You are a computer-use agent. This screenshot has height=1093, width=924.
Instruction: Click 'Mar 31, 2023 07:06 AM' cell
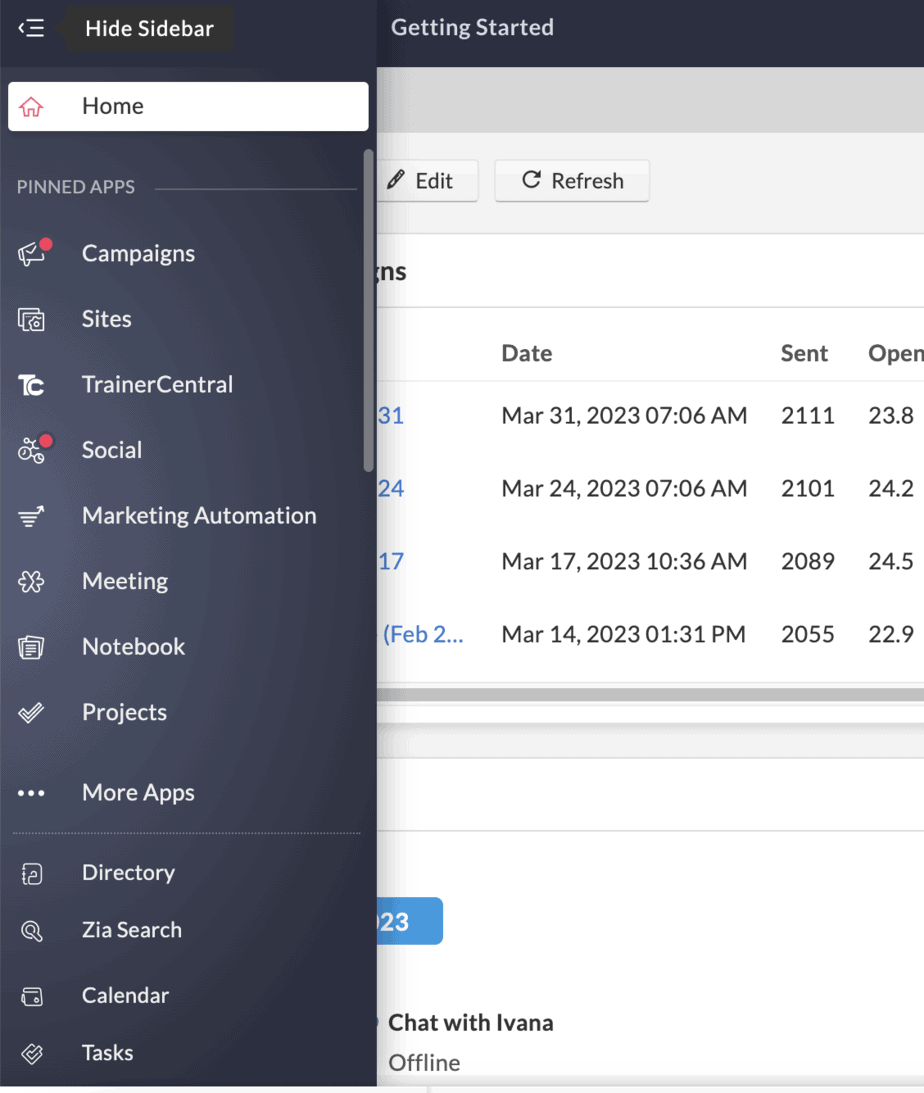point(624,415)
